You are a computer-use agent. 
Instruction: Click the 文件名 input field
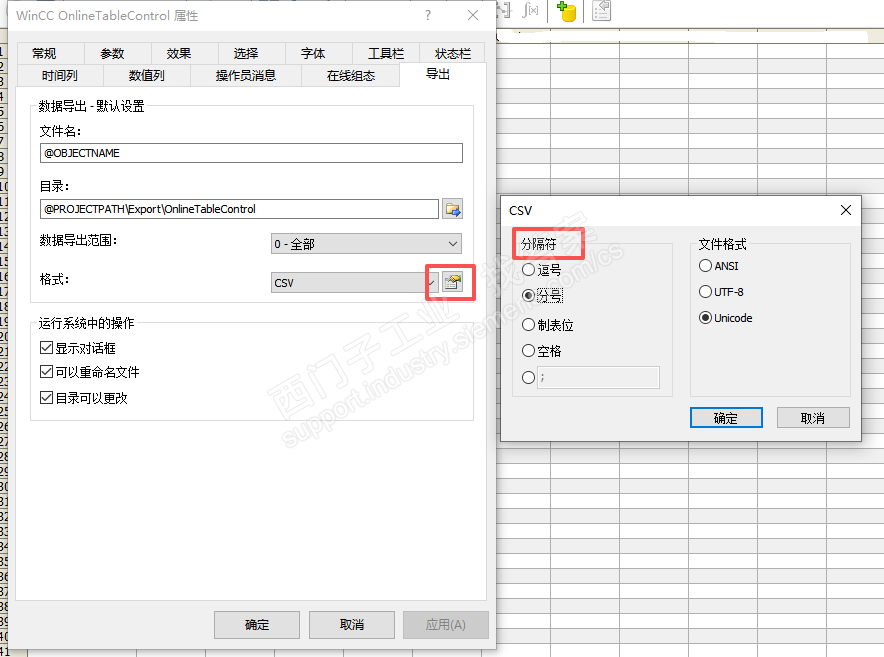click(x=251, y=153)
